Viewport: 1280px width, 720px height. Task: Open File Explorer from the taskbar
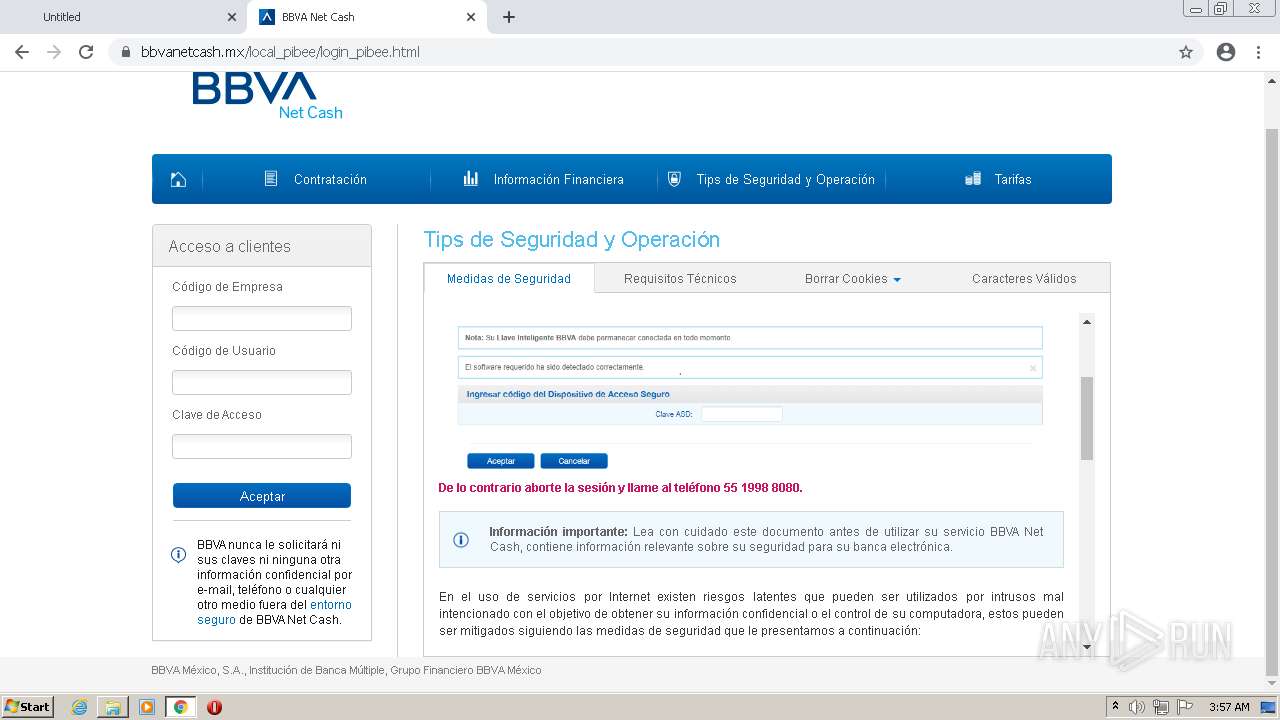tap(113, 707)
